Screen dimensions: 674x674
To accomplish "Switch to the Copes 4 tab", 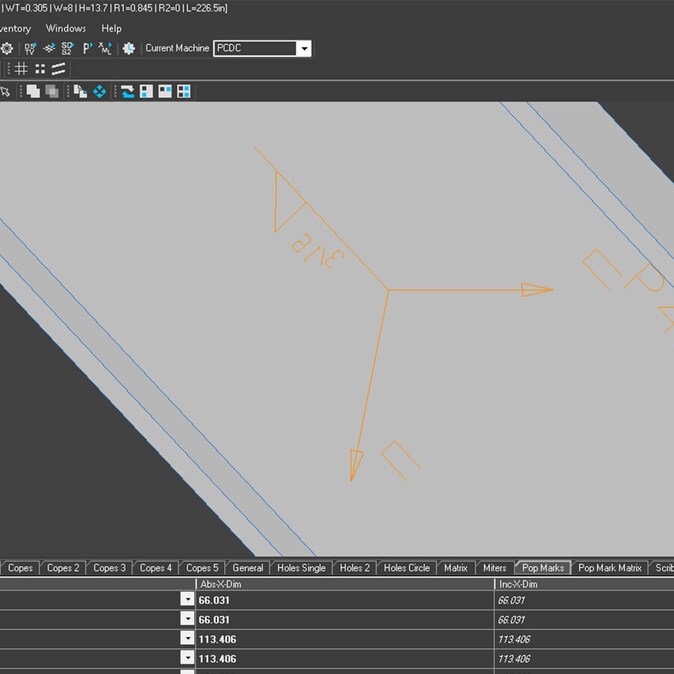I will coord(156,568).
